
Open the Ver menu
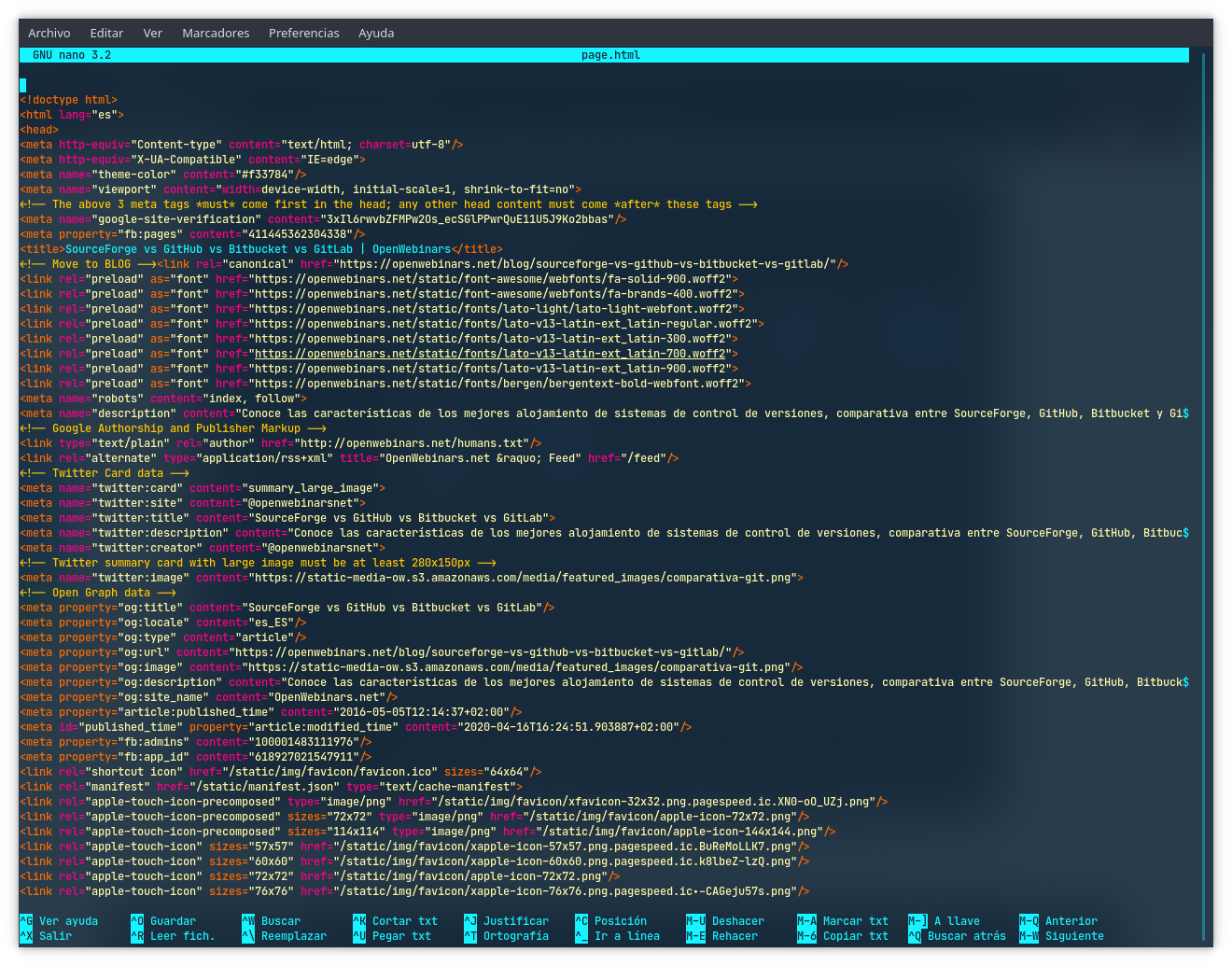coord(153,33)
